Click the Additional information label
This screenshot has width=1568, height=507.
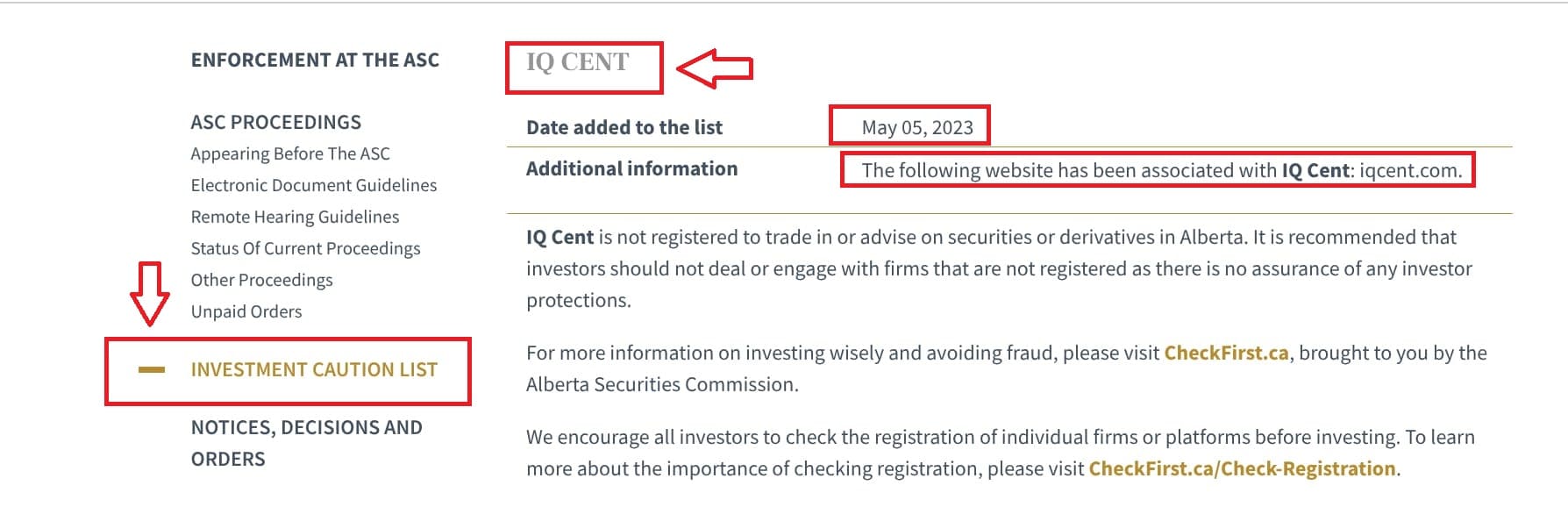tap(631, 168)
